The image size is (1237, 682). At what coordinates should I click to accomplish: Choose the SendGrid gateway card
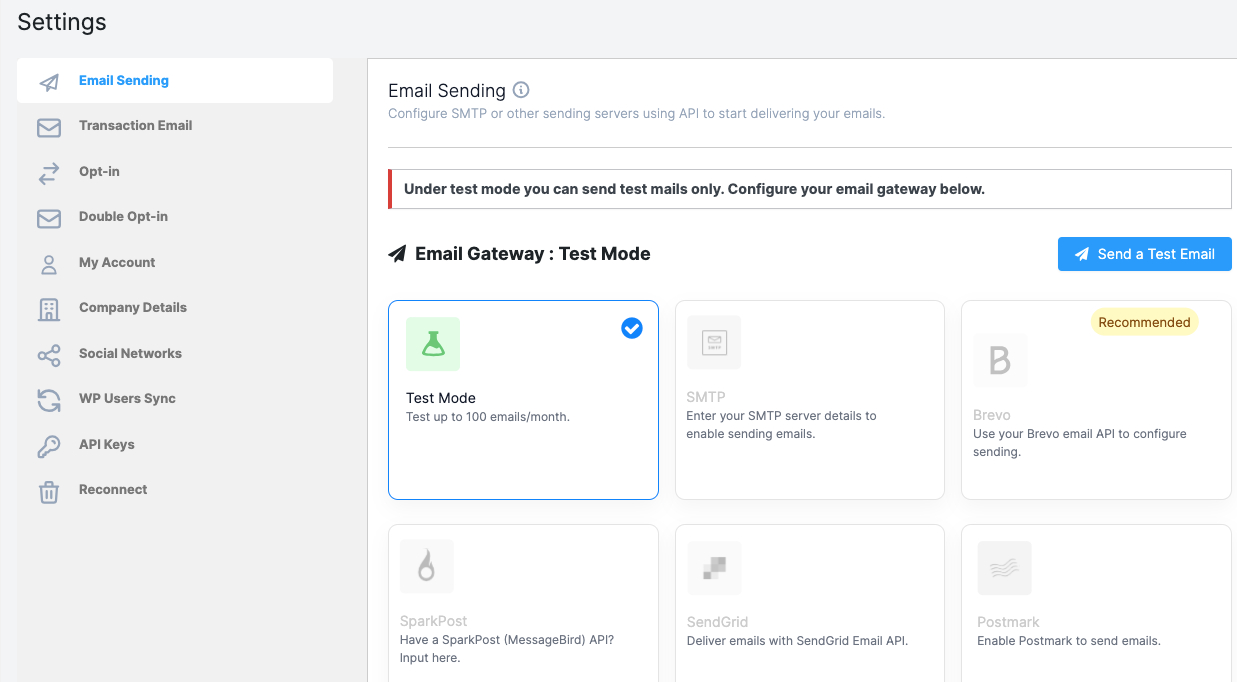[810, 603]
